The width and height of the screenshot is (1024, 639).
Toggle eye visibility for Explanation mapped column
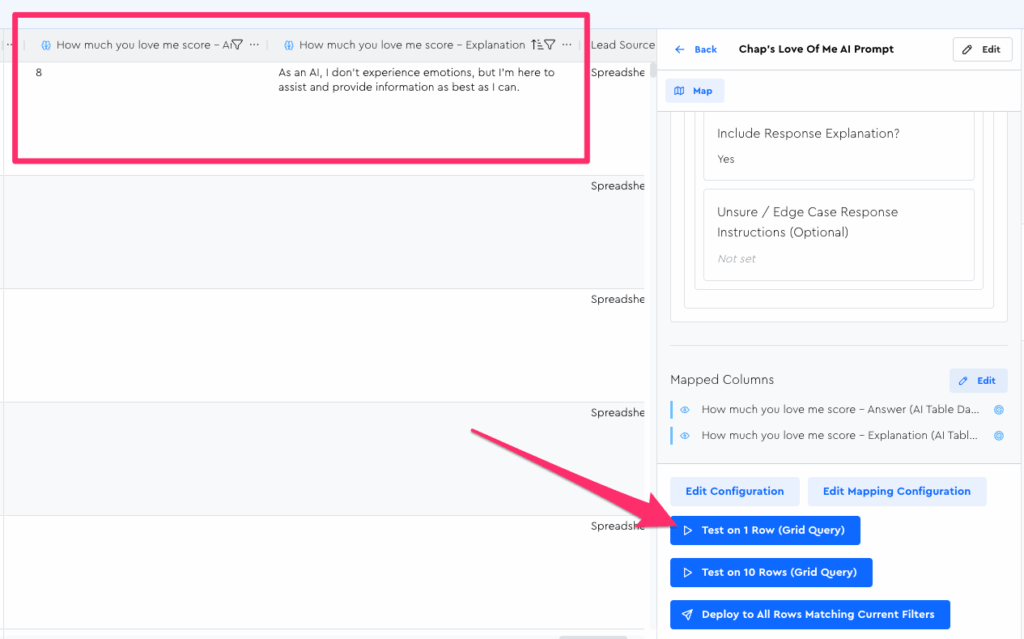[685, 436]
